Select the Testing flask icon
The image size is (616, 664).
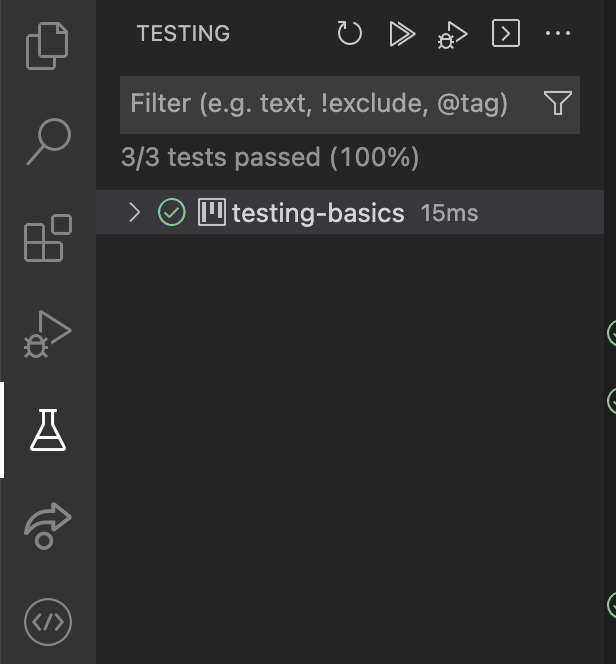(47, 430)
